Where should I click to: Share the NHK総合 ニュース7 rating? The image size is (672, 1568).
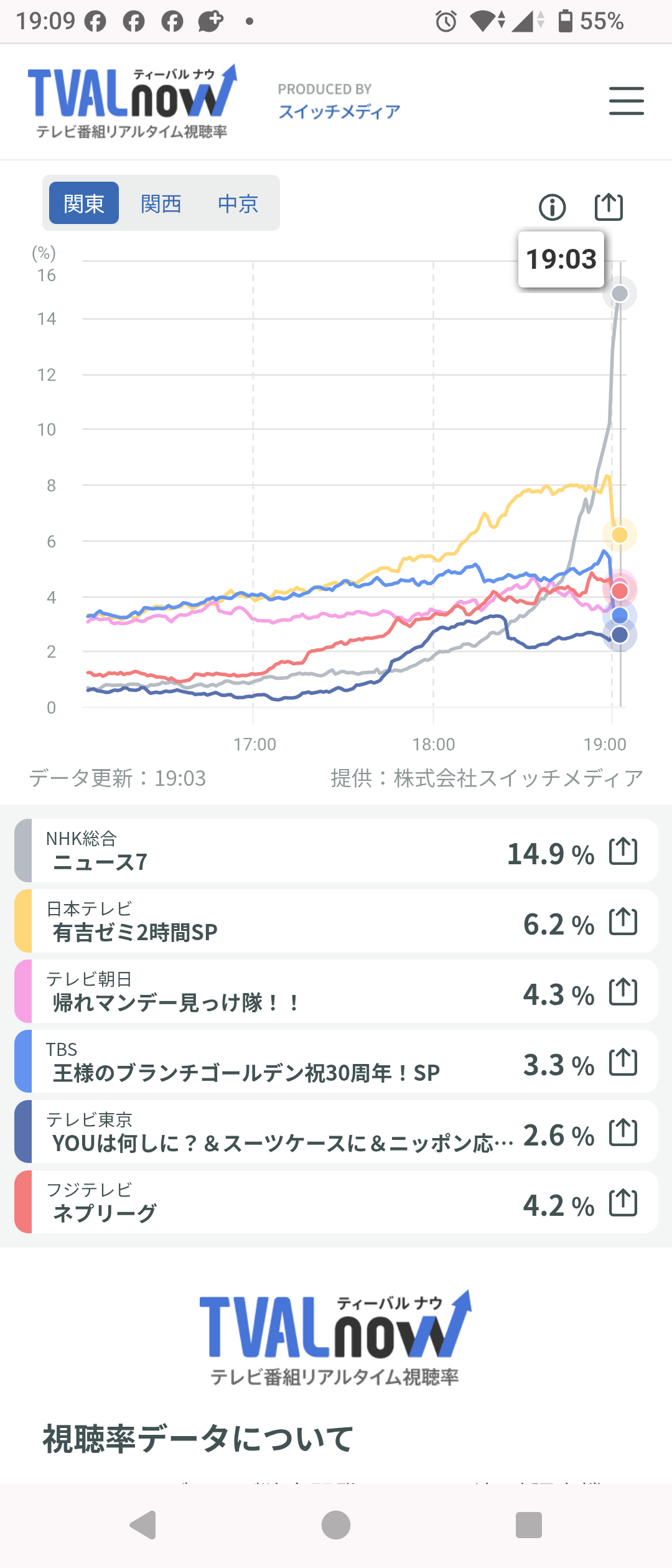point(623,851)
